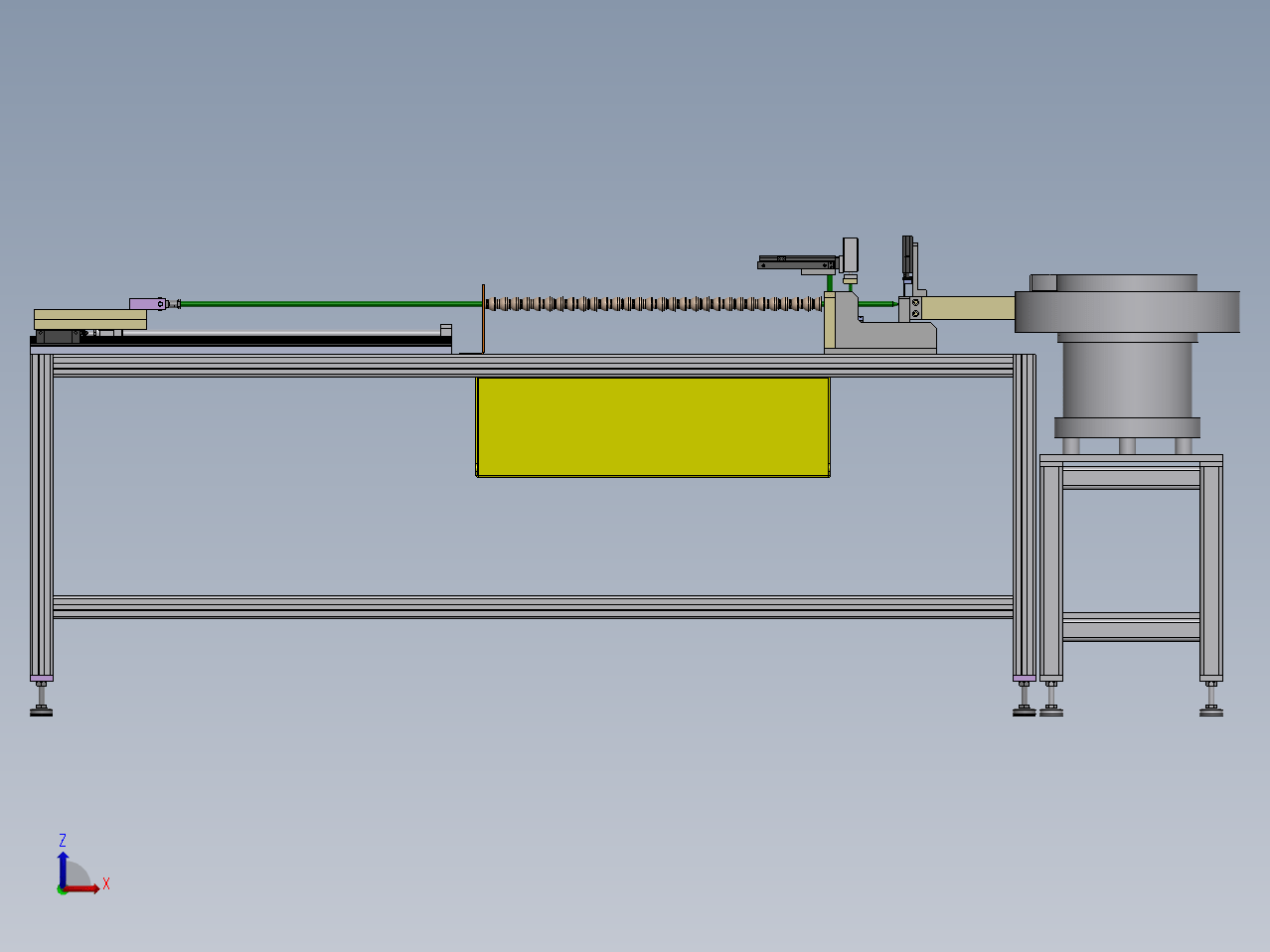This screenshot has width=1270, height=952.
Task: Click the left aluminium table leg
Action: 41,517
